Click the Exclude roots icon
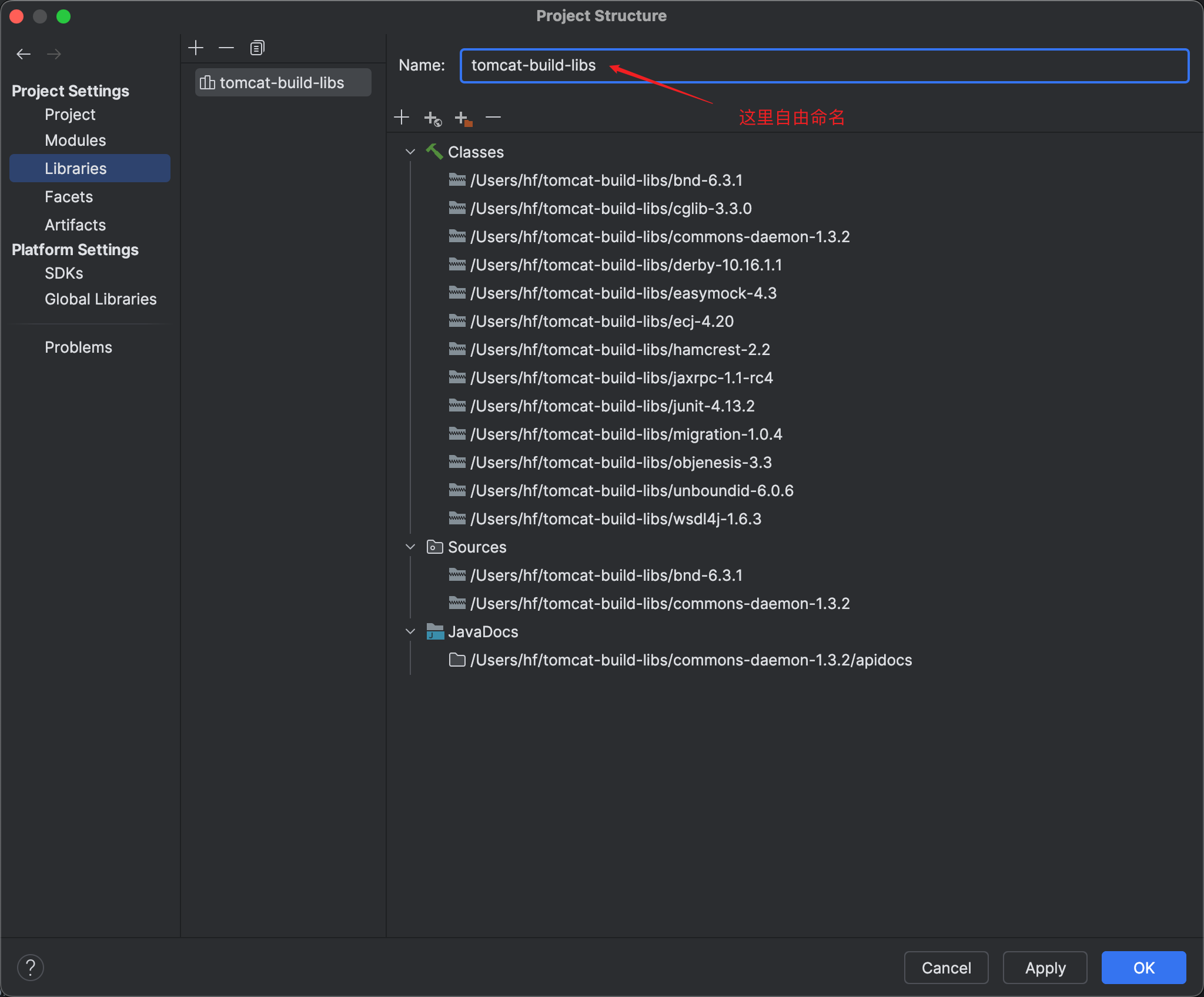The height and width of the screenshot is (997, 1204). click(463, 118)
